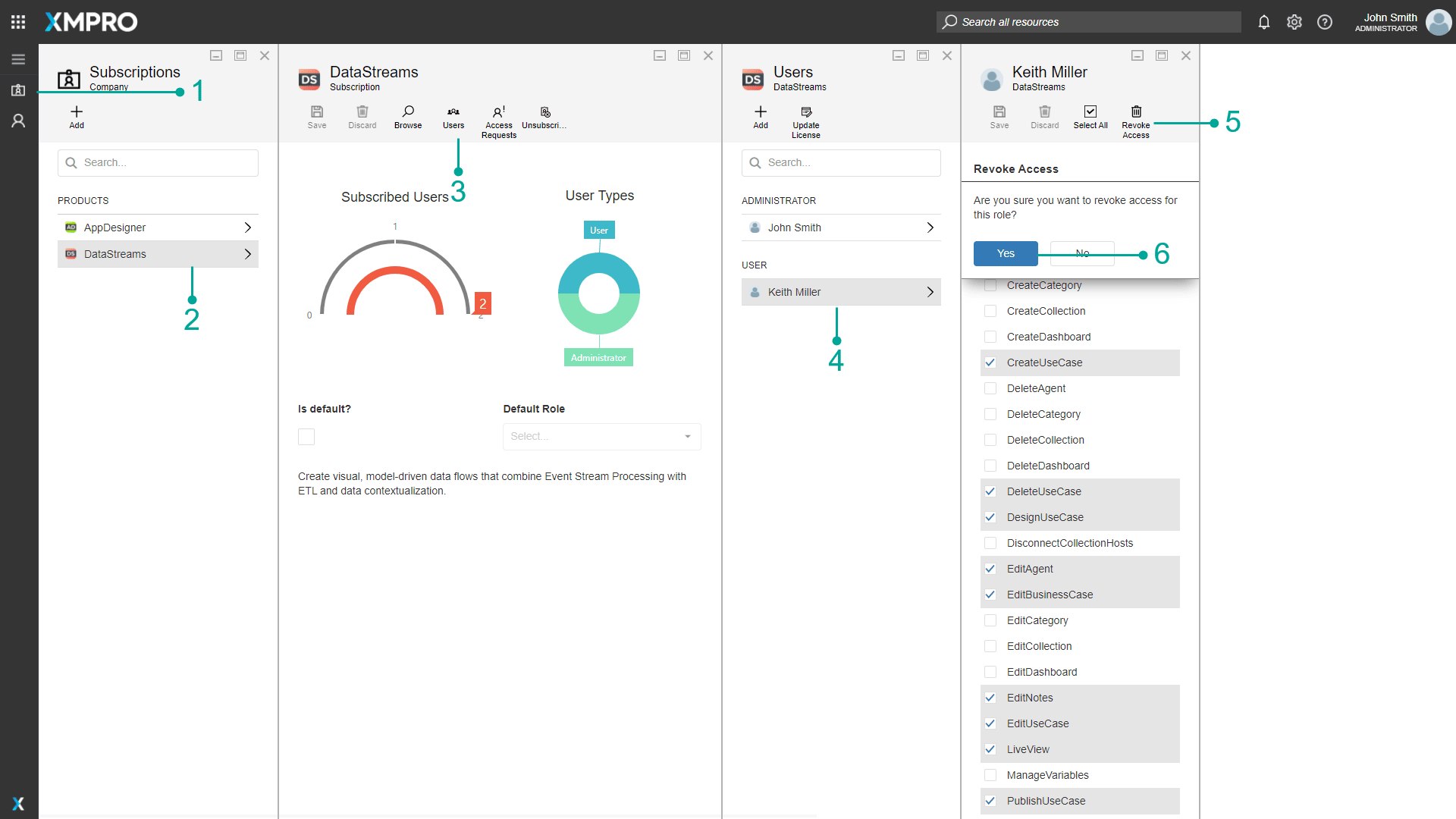Screen dimensions: 1456x819
Task: Click the Update License icon
Action: [805, 112]
